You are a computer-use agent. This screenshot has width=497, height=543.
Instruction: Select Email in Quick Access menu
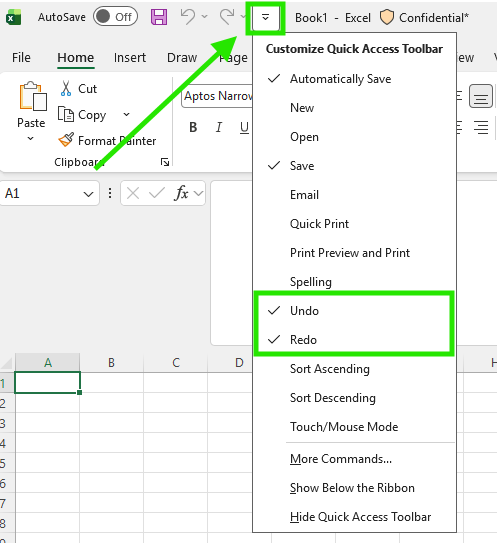(354, 195)
